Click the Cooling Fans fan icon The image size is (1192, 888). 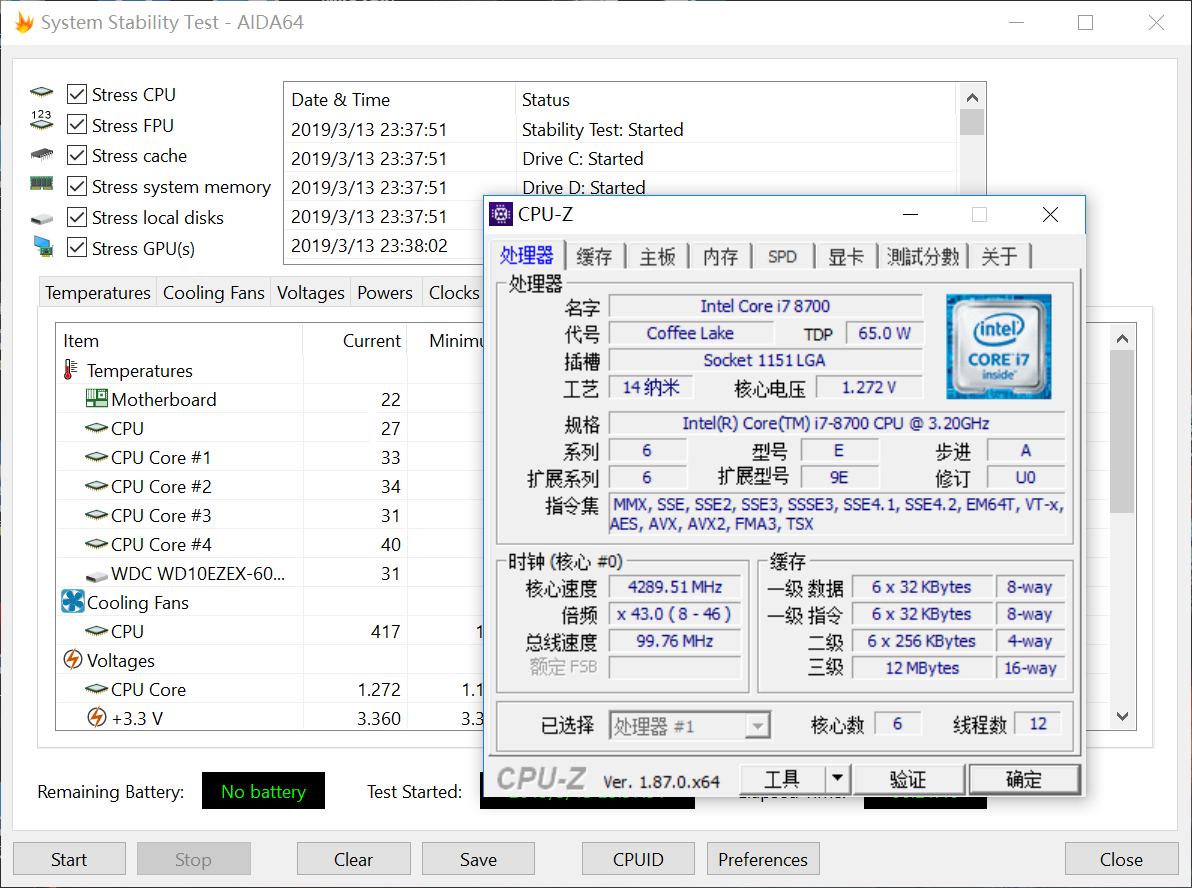tap(73, 602)
